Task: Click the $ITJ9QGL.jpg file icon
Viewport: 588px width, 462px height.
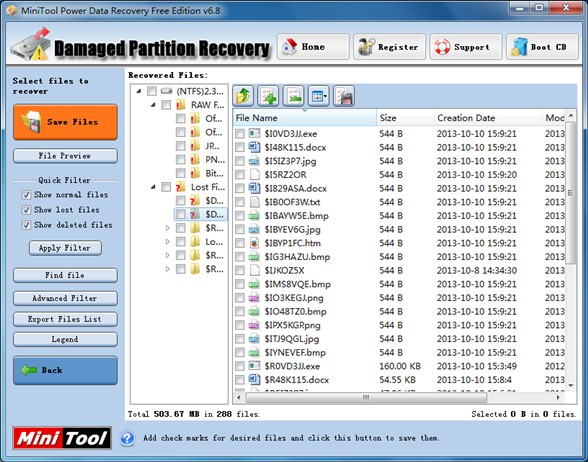Action: point(254,339)
